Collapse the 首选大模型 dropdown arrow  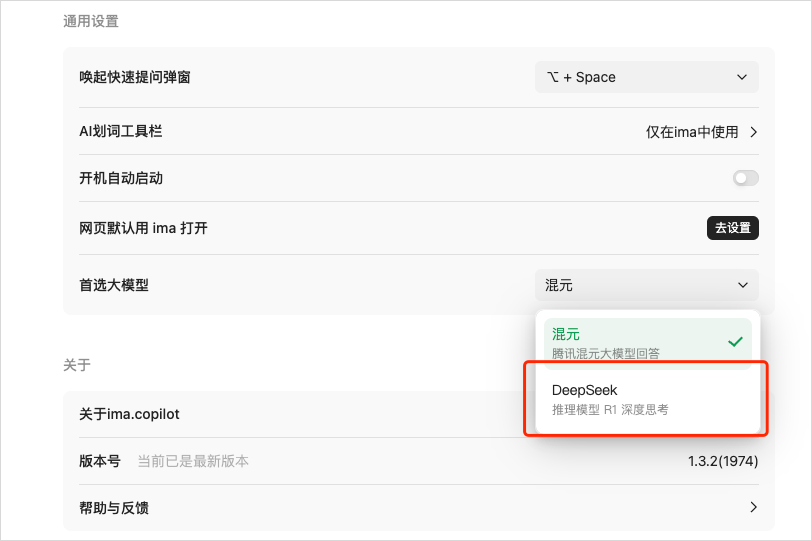pos(743,285)
